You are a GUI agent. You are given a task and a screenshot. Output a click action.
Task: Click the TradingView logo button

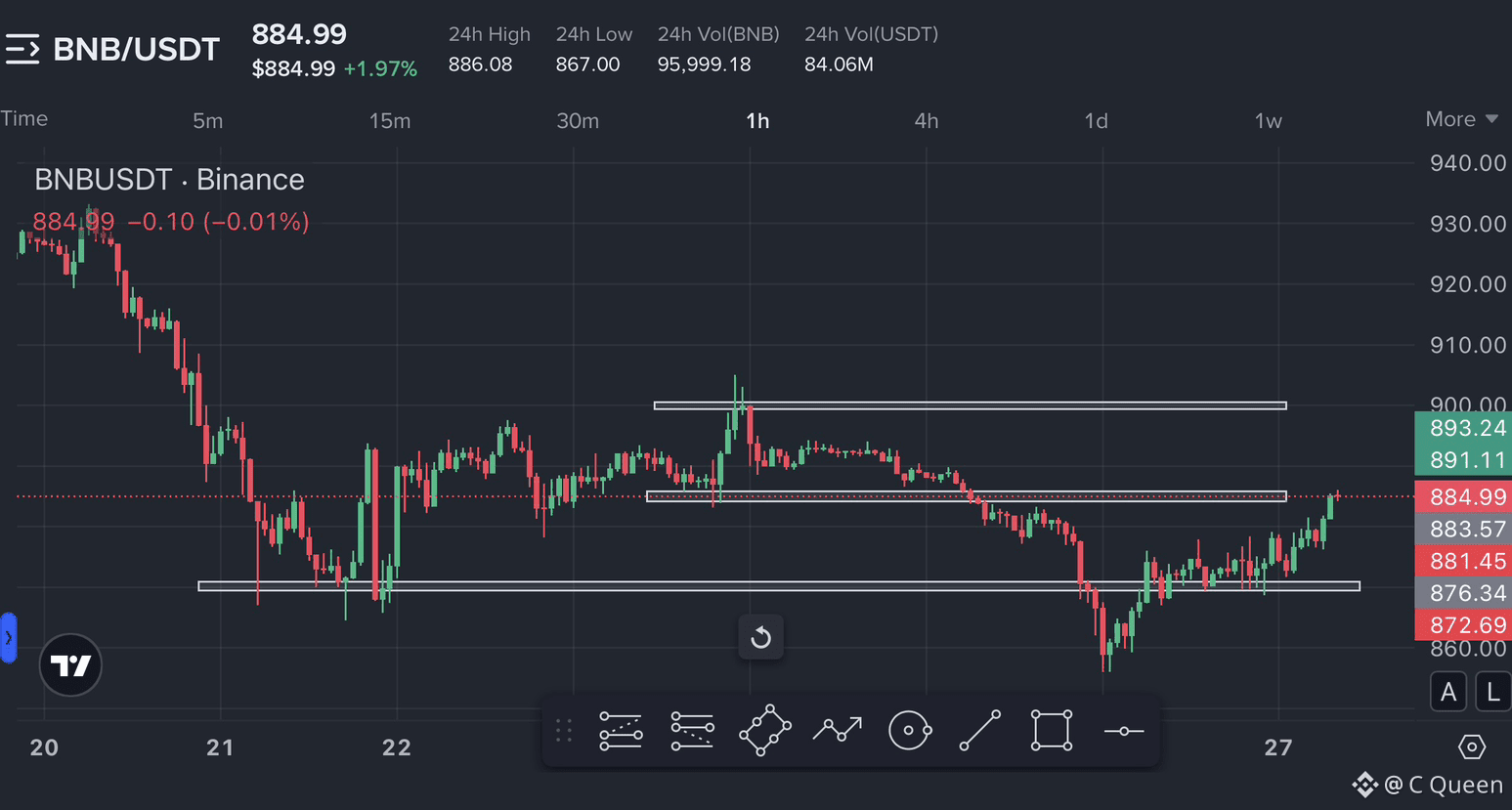click(69, 664)
